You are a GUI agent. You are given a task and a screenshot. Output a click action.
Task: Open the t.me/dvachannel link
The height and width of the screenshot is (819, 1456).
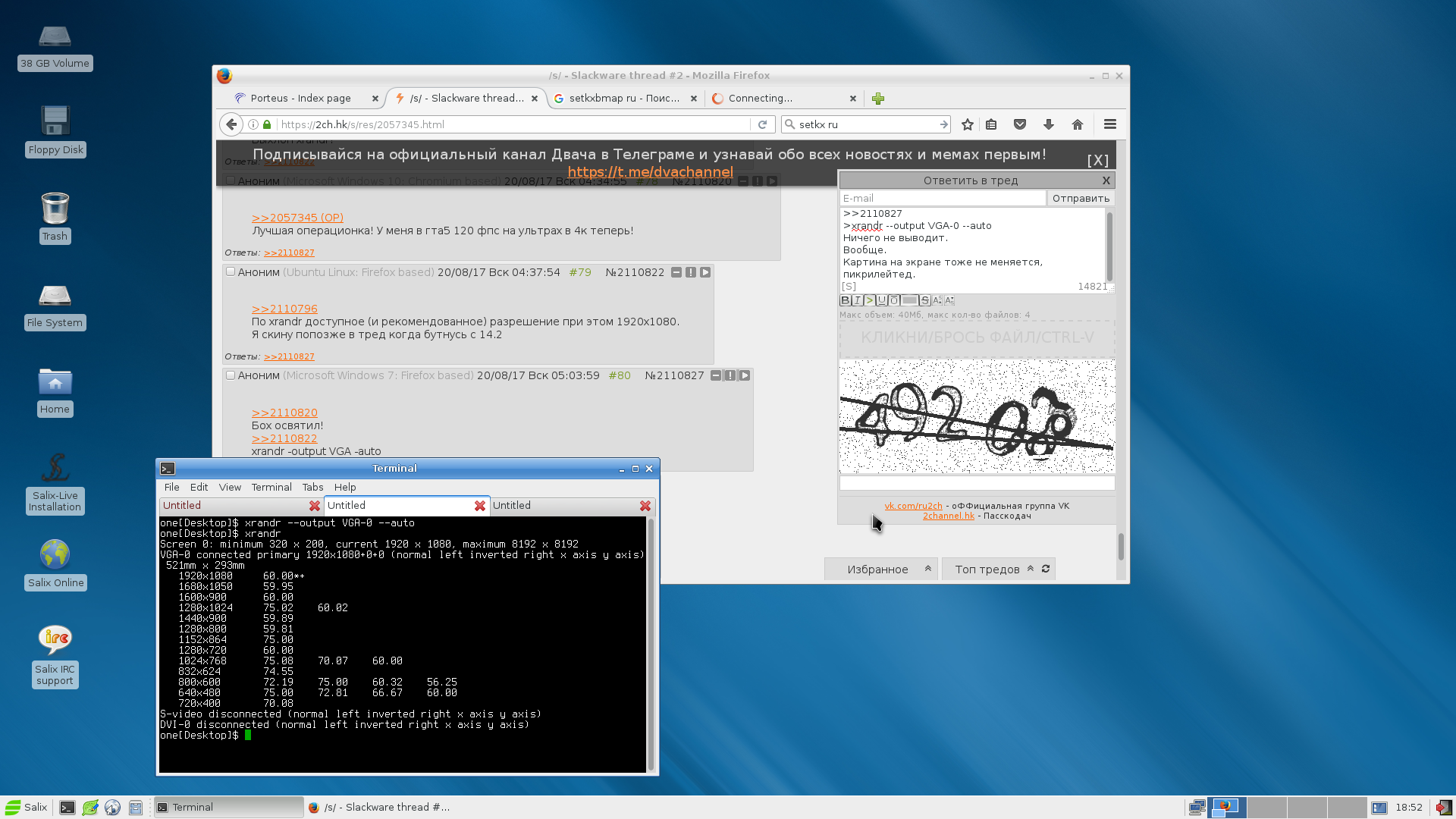(x=650, y=171)
